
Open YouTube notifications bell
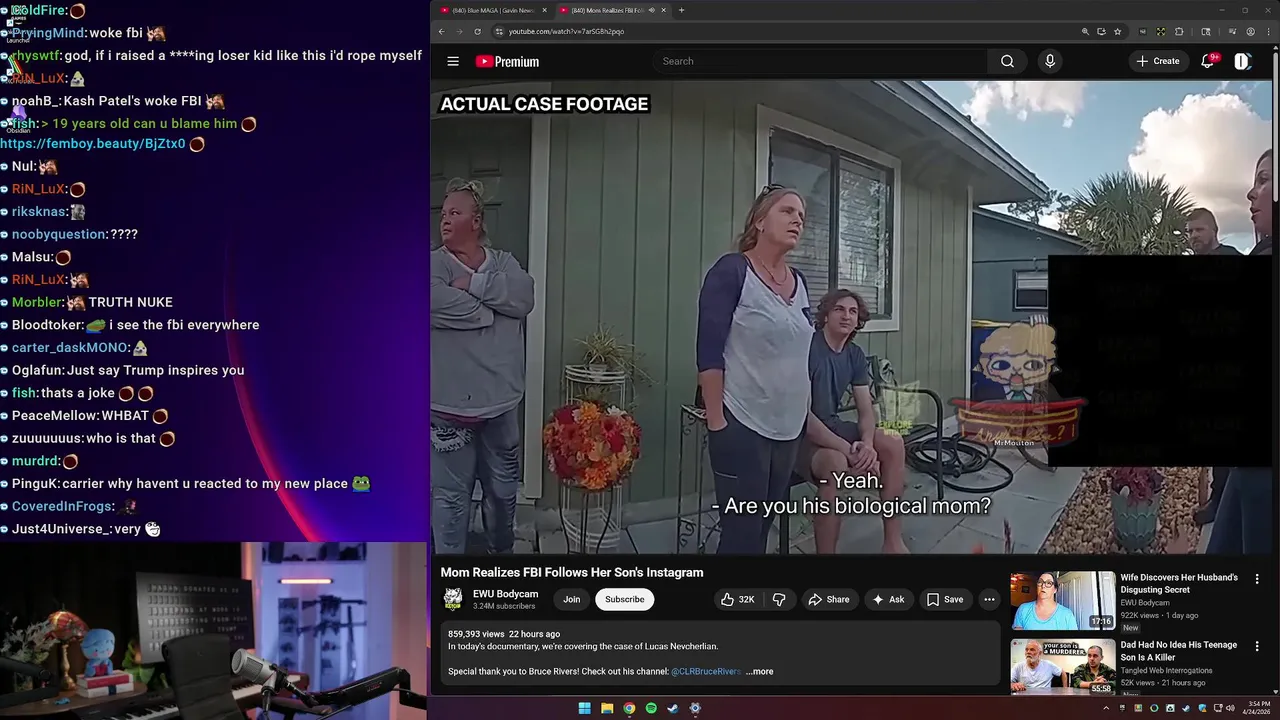pos(1208,61)
